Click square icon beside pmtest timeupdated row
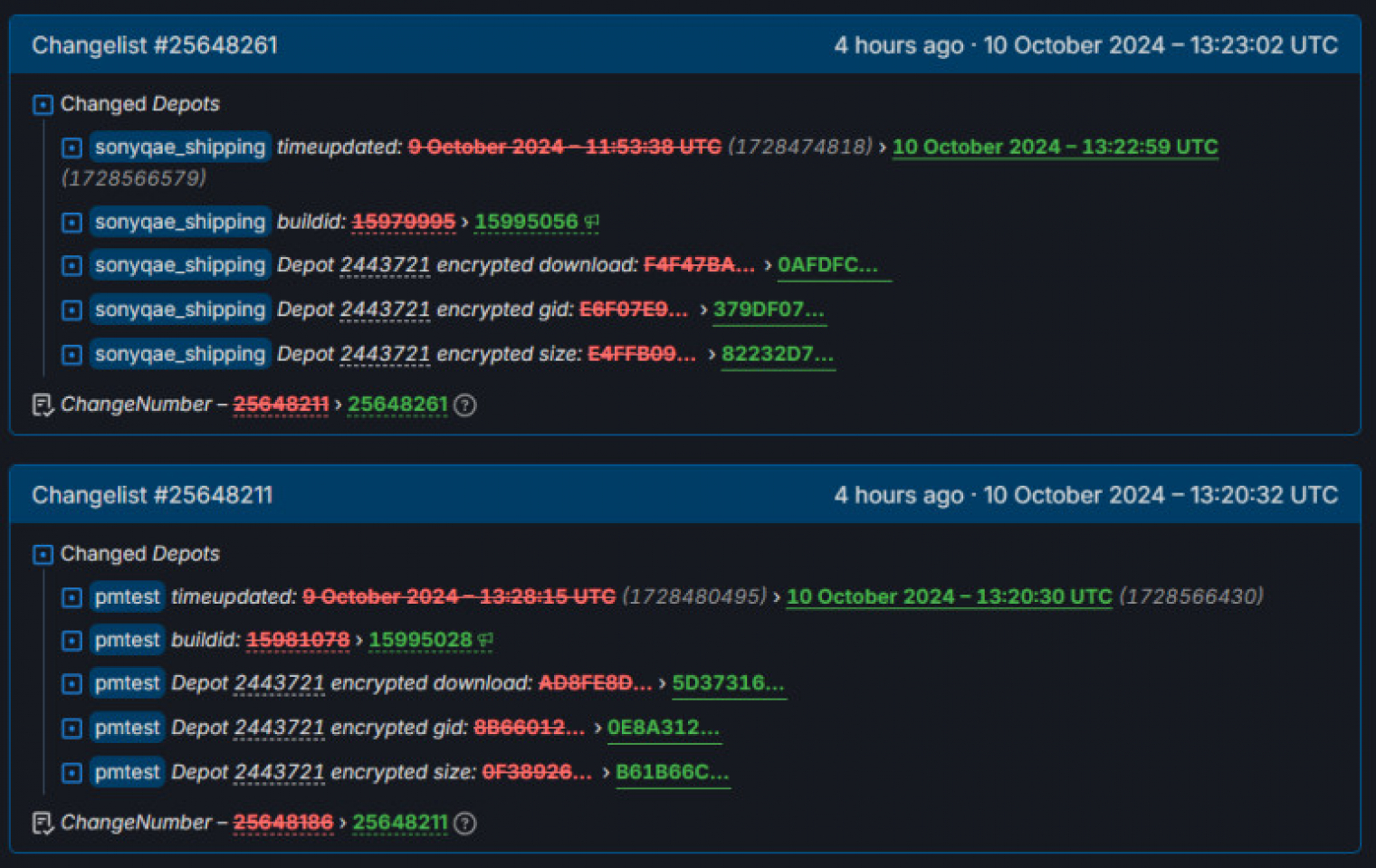Image resolution: width=1376 pixels, height=868 pixels. tap(72, 597)
